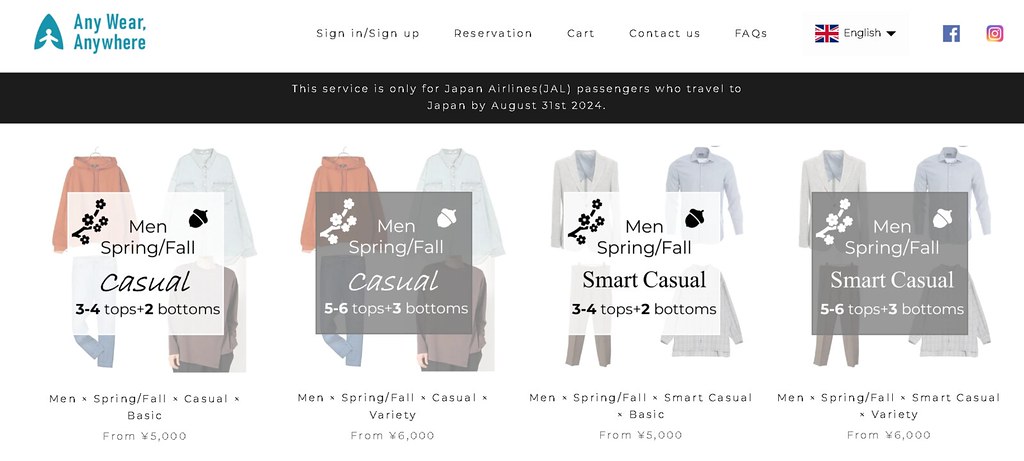The image size is (1024, 461).
Task: Select the Smart Casual 3-4 tops+2 bottoms thumbnail
Action: (642, 260)
